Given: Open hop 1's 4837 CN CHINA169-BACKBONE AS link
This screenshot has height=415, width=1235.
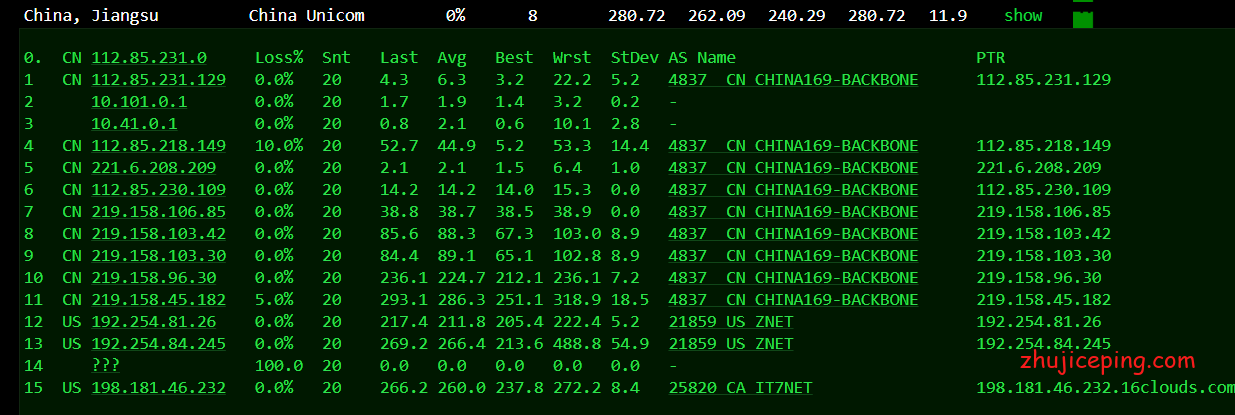Looking at the screenshot, I should click(x=793, y=80).
